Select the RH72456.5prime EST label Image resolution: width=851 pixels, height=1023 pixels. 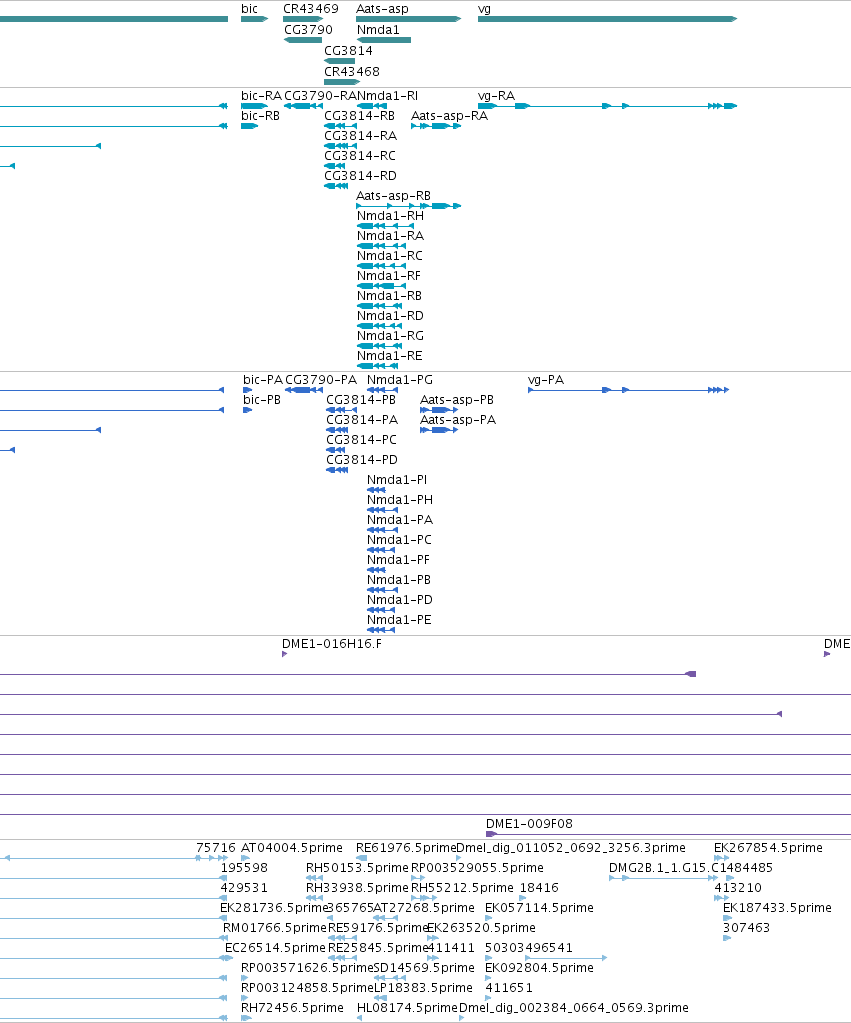tap(292, 1008)
